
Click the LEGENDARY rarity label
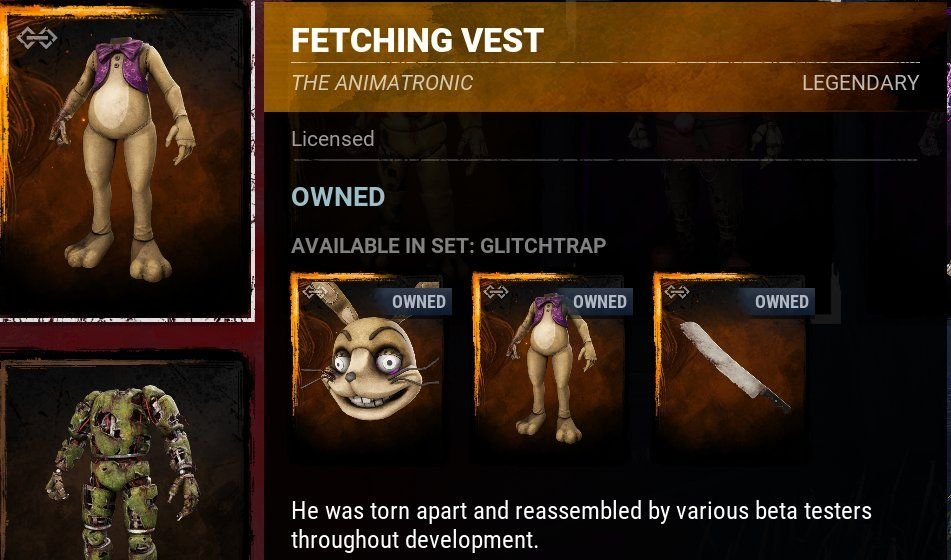point(860,83)
